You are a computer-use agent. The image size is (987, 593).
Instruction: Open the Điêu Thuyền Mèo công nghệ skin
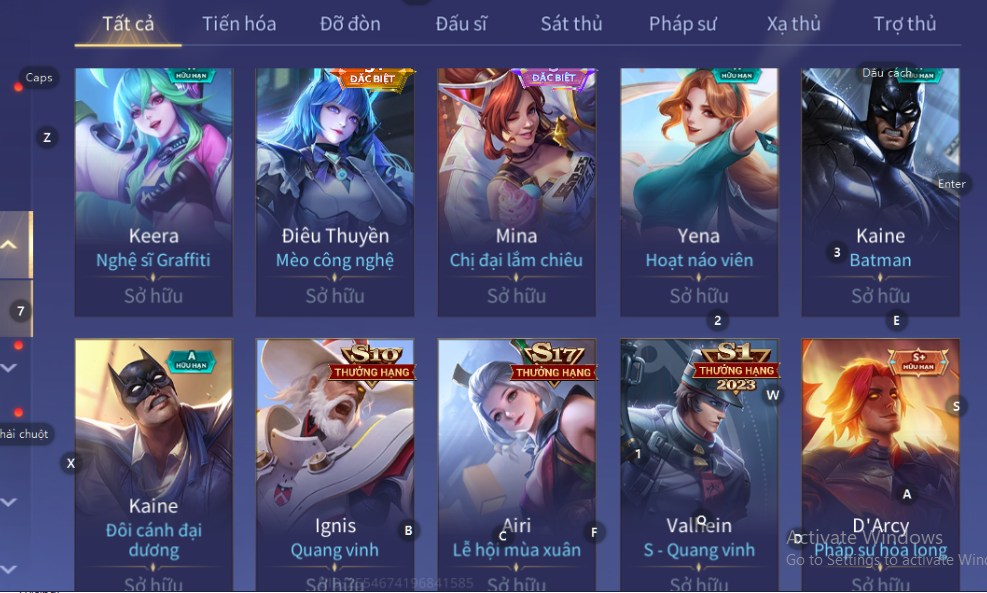pos(335,192)
